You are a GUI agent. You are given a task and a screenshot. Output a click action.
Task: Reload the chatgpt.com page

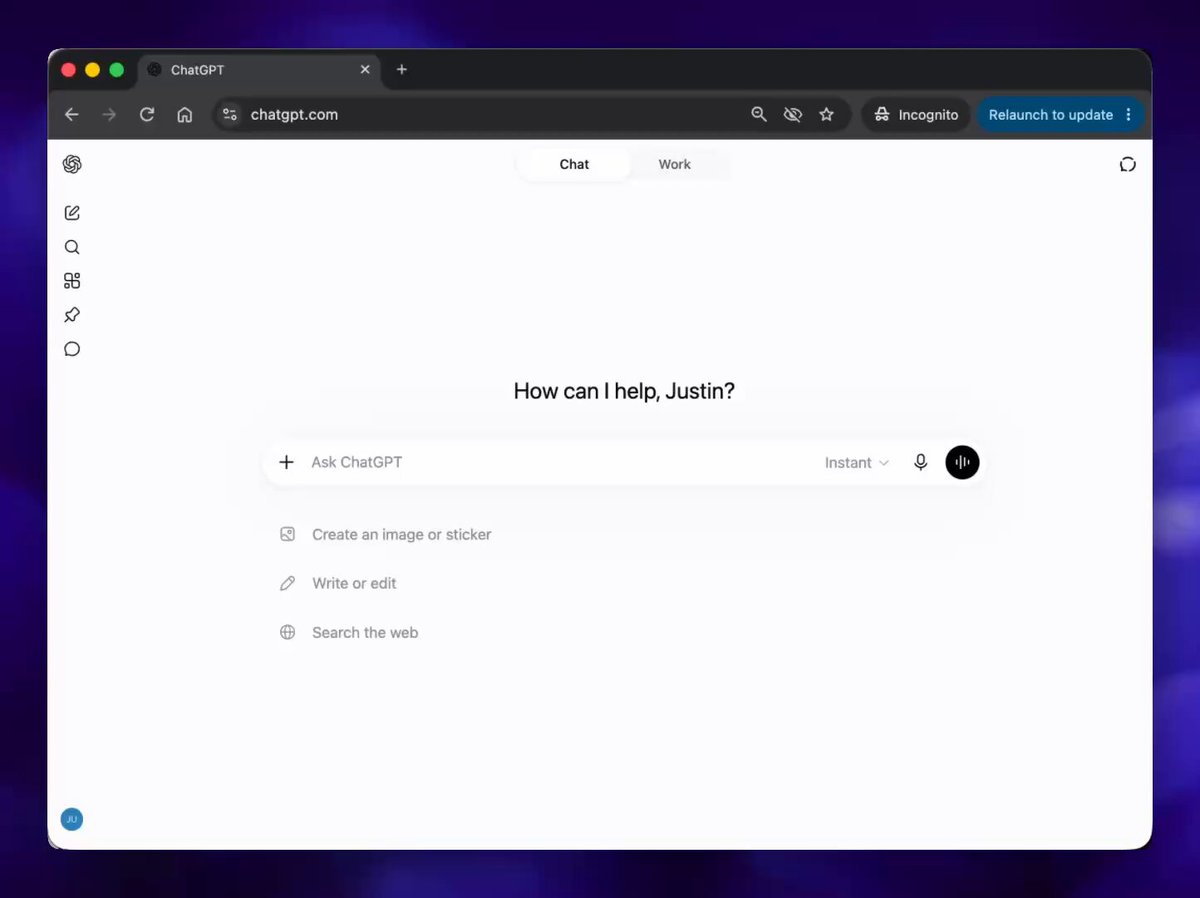(x=147, y=115)
